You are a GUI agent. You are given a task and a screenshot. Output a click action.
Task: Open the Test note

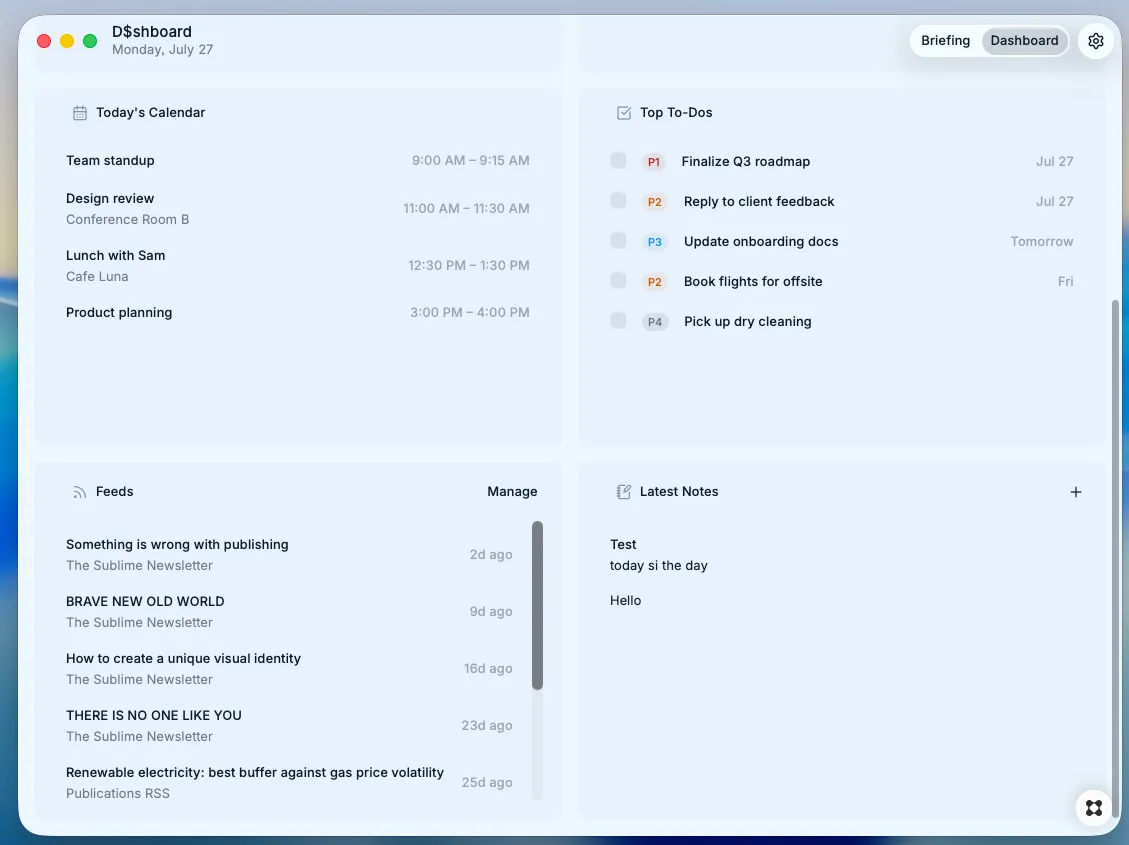point(623,545)
